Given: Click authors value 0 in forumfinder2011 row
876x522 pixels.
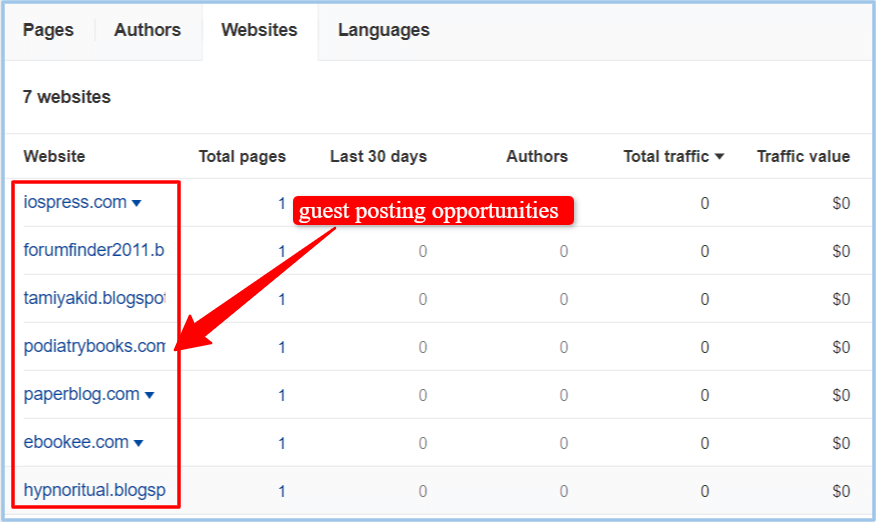Looking at the screenshot, I should 564,251.
